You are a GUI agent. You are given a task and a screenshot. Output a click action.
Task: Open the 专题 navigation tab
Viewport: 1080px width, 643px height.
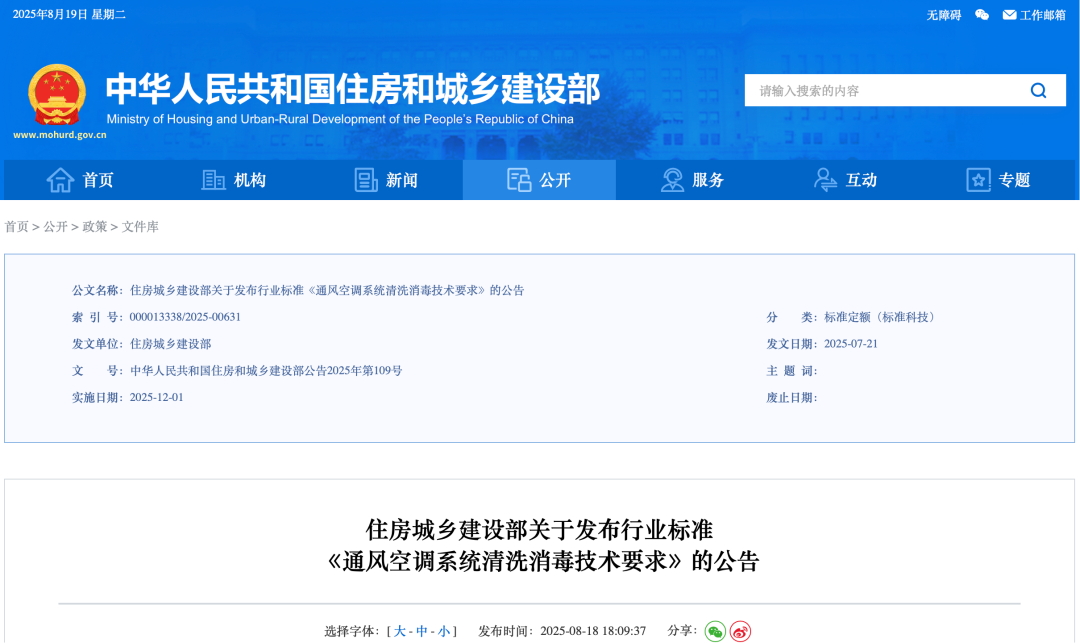click(x=998, y=180)
